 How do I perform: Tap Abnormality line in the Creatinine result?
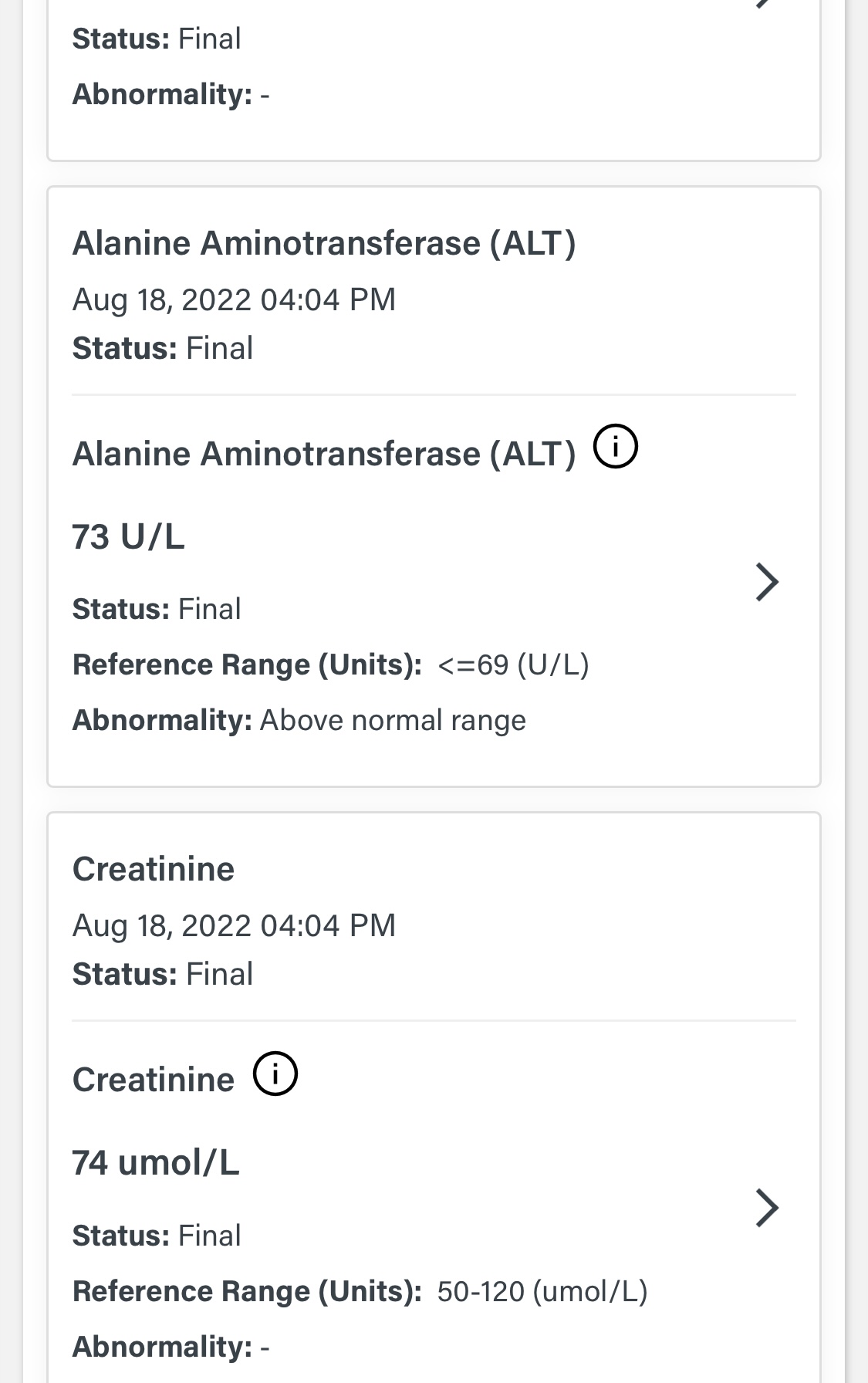(171, 1347)
